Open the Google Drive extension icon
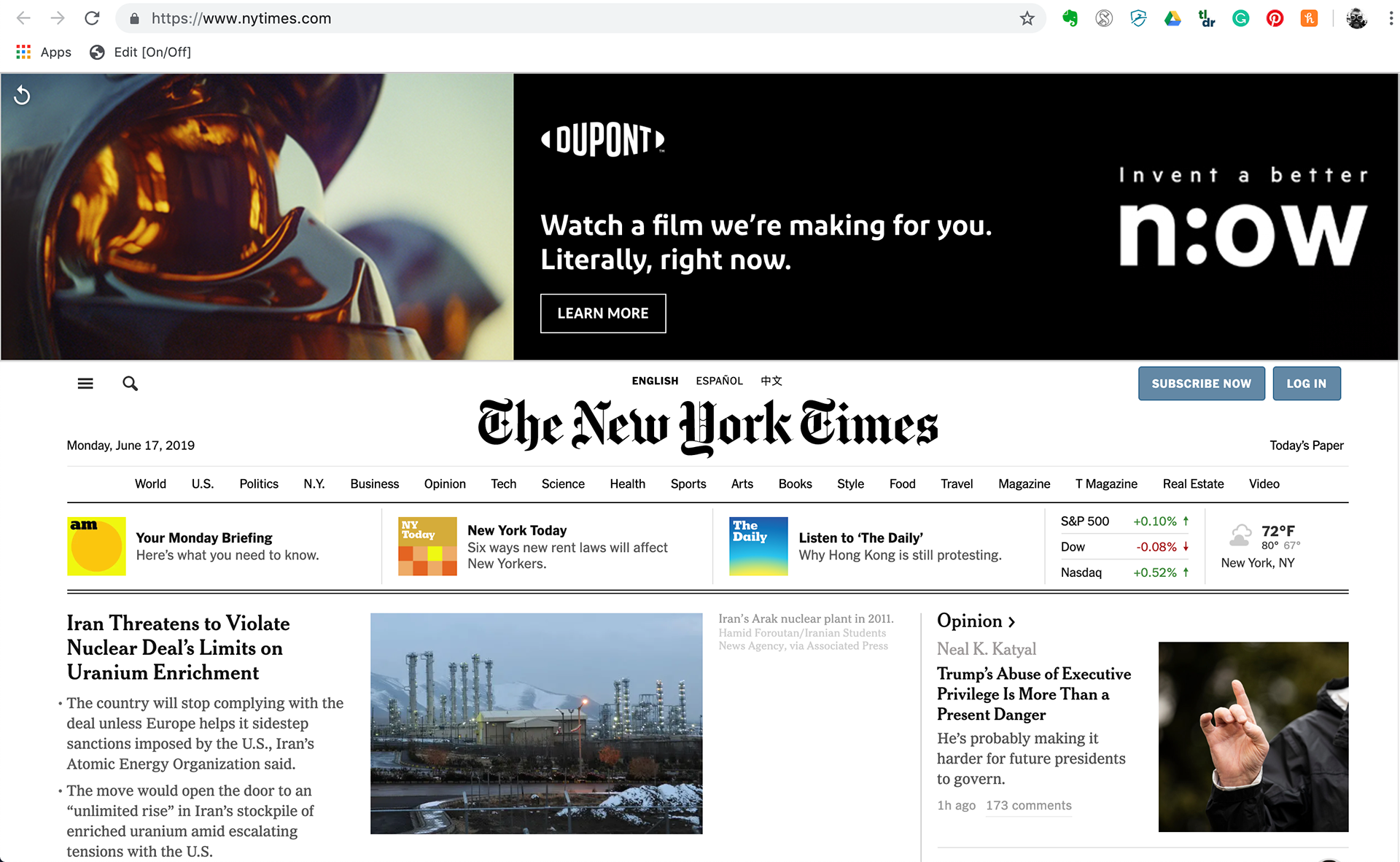Viewport: 1400px width, 862px height. point(1172,18)
